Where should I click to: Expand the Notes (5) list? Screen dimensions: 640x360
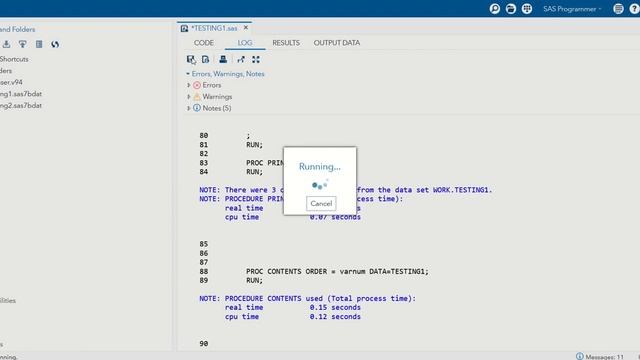pos(189,108)
